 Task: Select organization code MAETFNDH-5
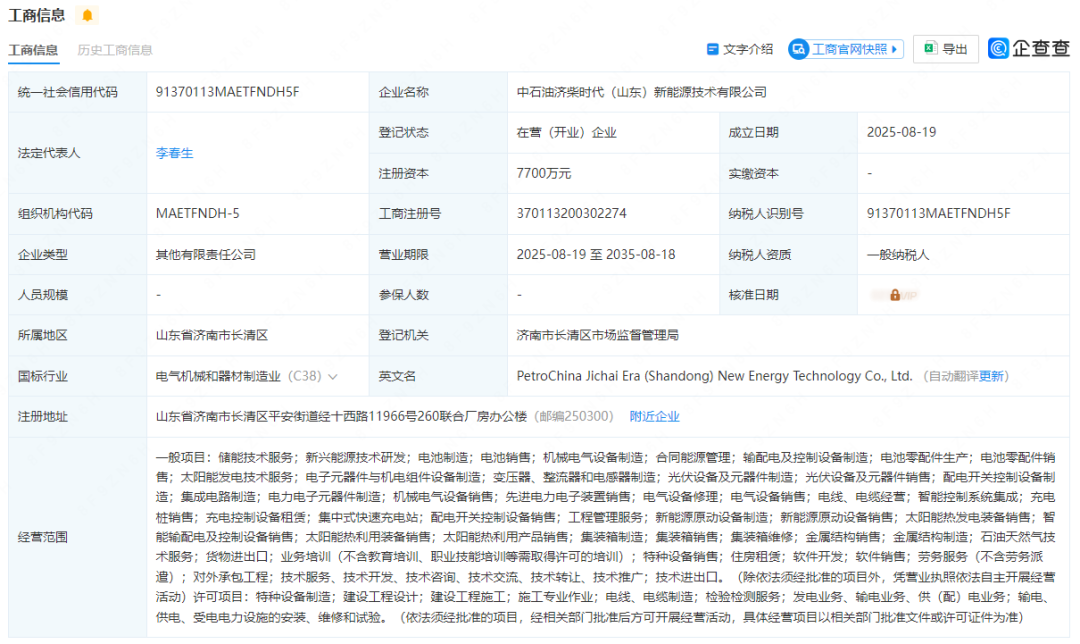[x=198, y=214]
